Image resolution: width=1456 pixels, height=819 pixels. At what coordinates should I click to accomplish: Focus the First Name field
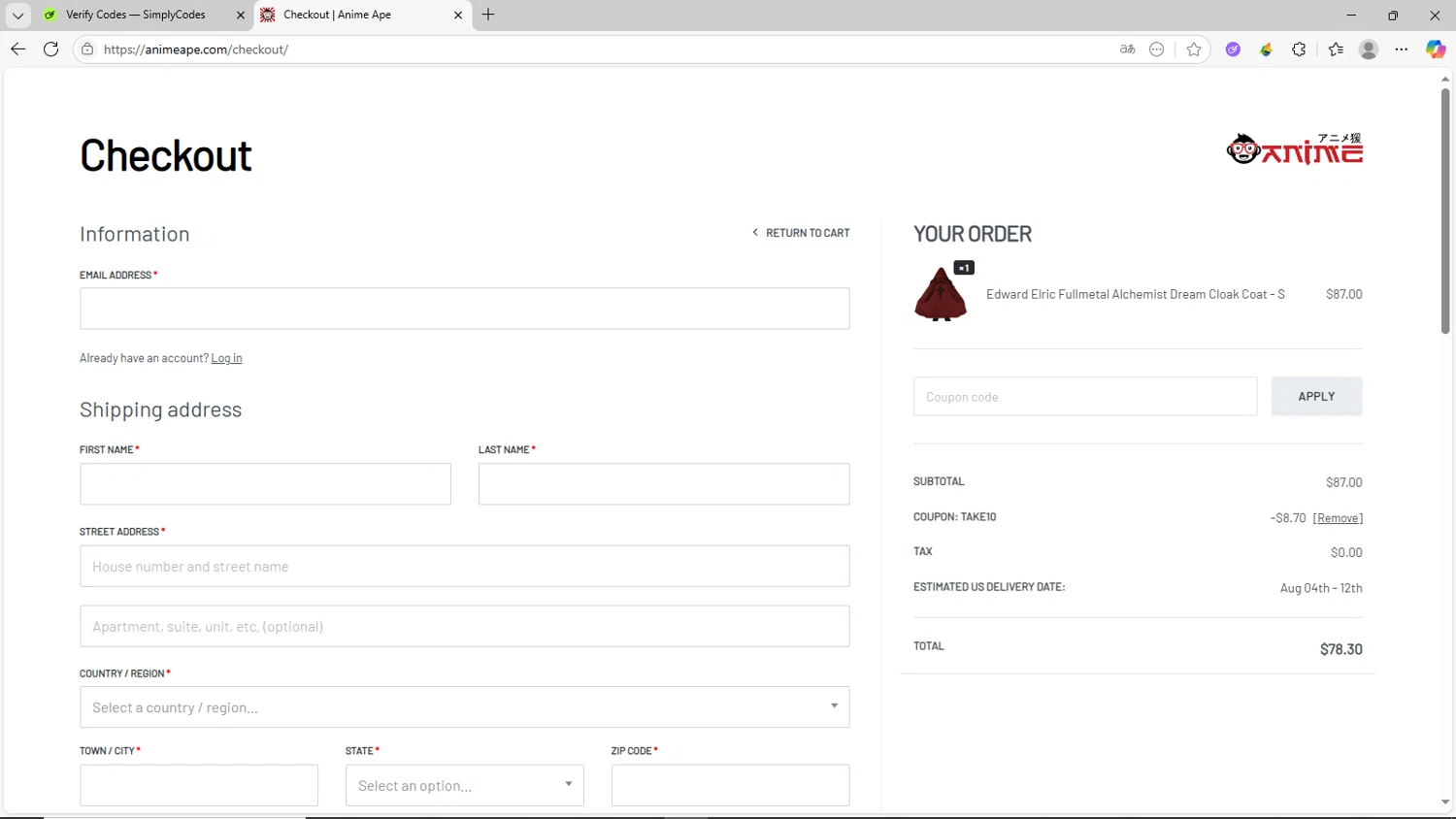265,483
